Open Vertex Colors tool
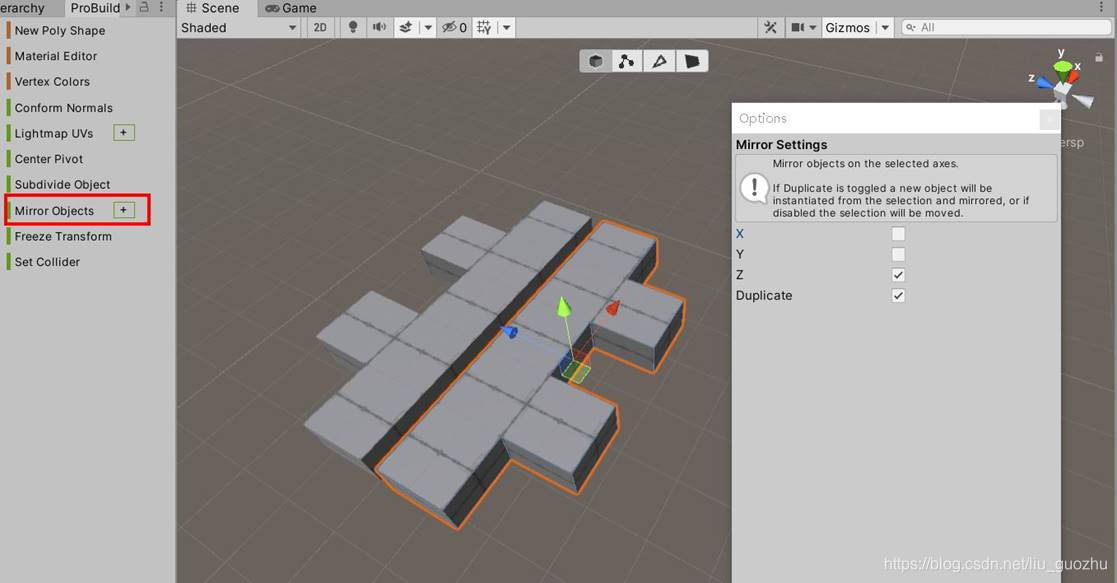Viewport: 1117px width, 583px height. pyautogui.click(x=52, y=82)
